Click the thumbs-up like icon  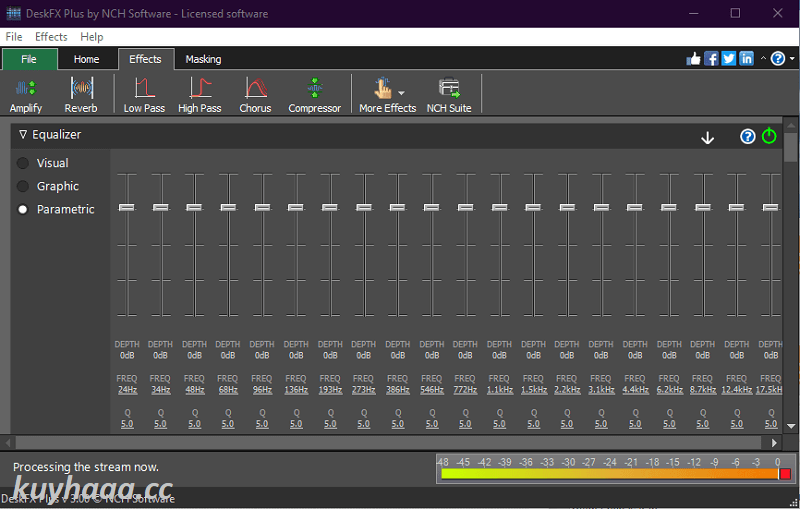[x=693, y=59]
